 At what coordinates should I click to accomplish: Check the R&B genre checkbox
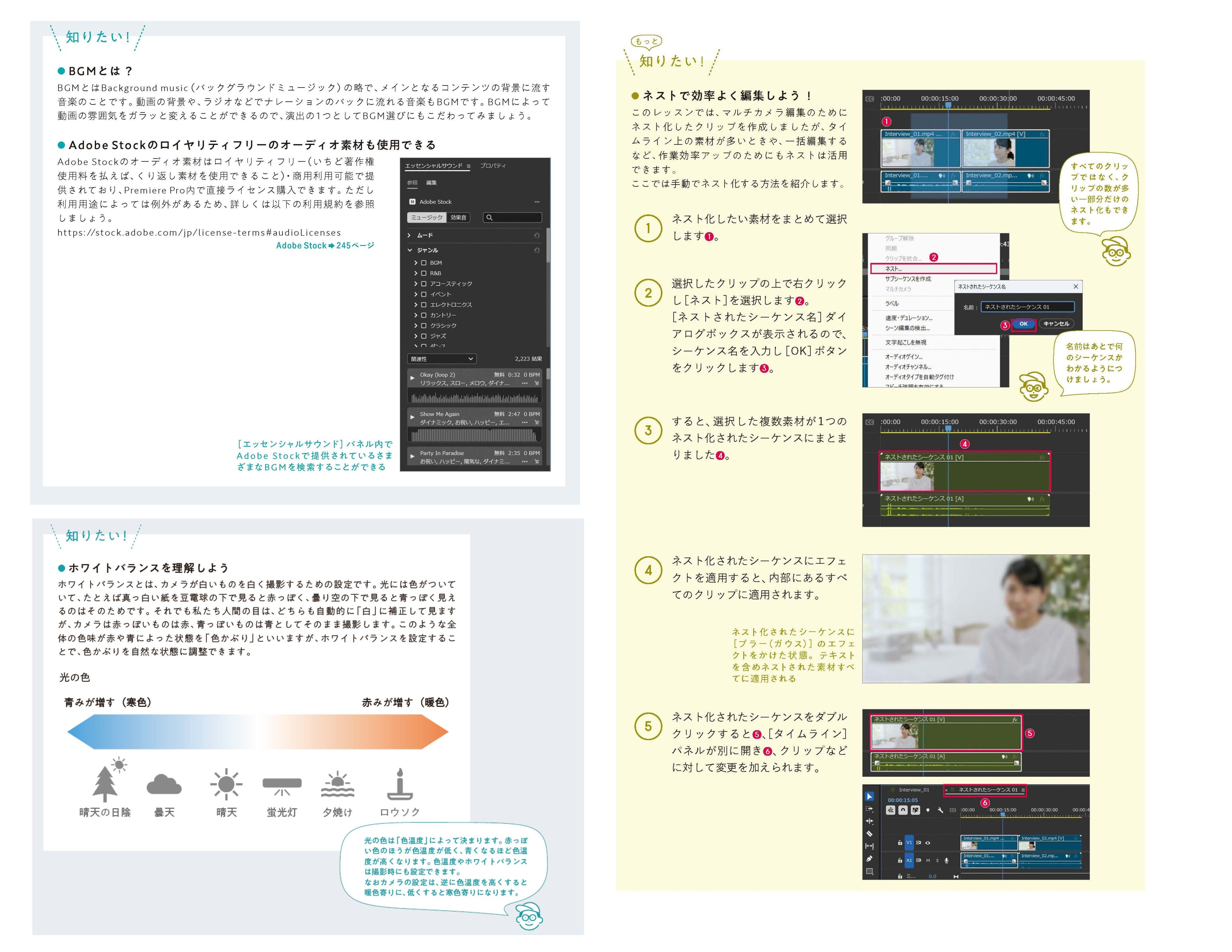click(x=424, y=273)
